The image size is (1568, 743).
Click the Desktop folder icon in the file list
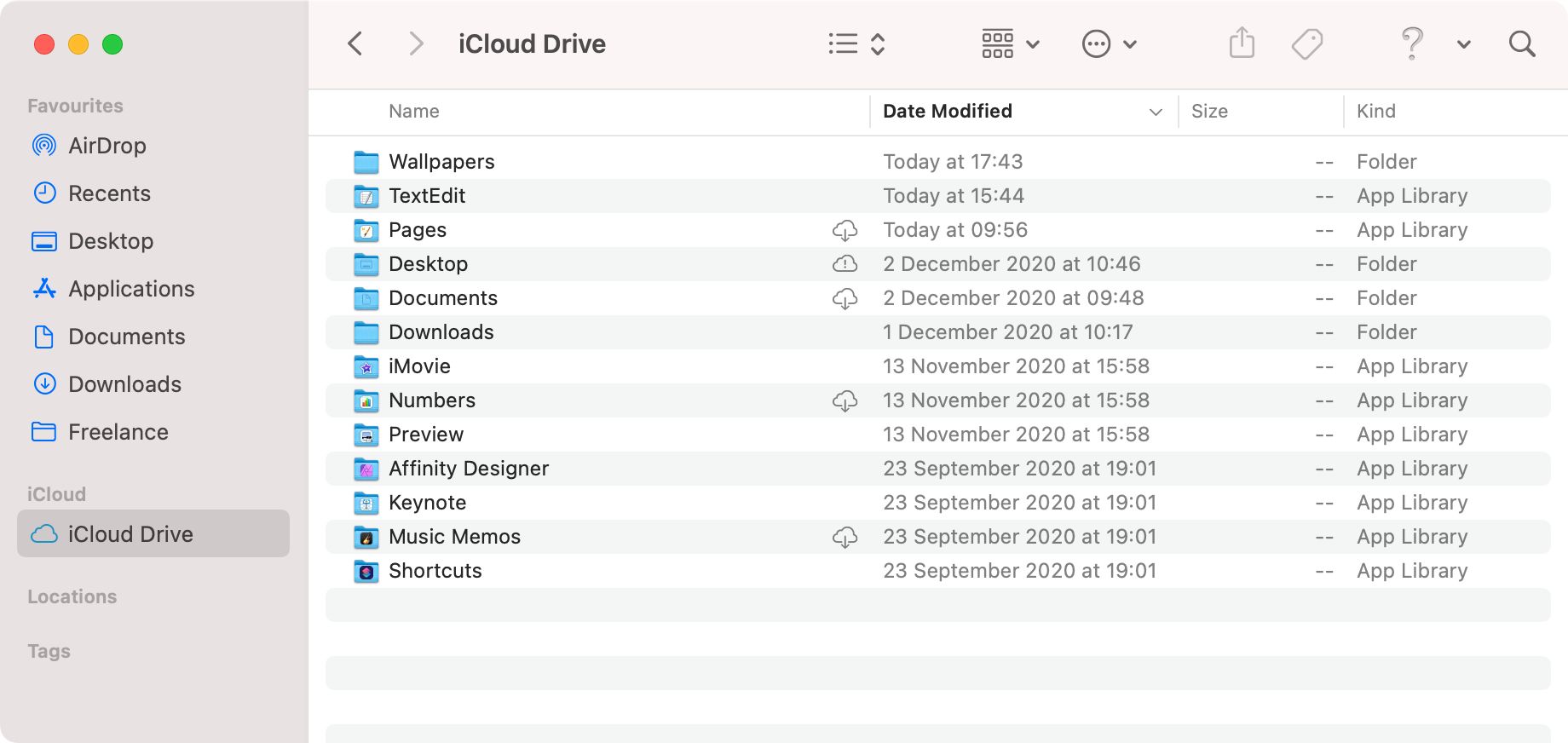366,264
